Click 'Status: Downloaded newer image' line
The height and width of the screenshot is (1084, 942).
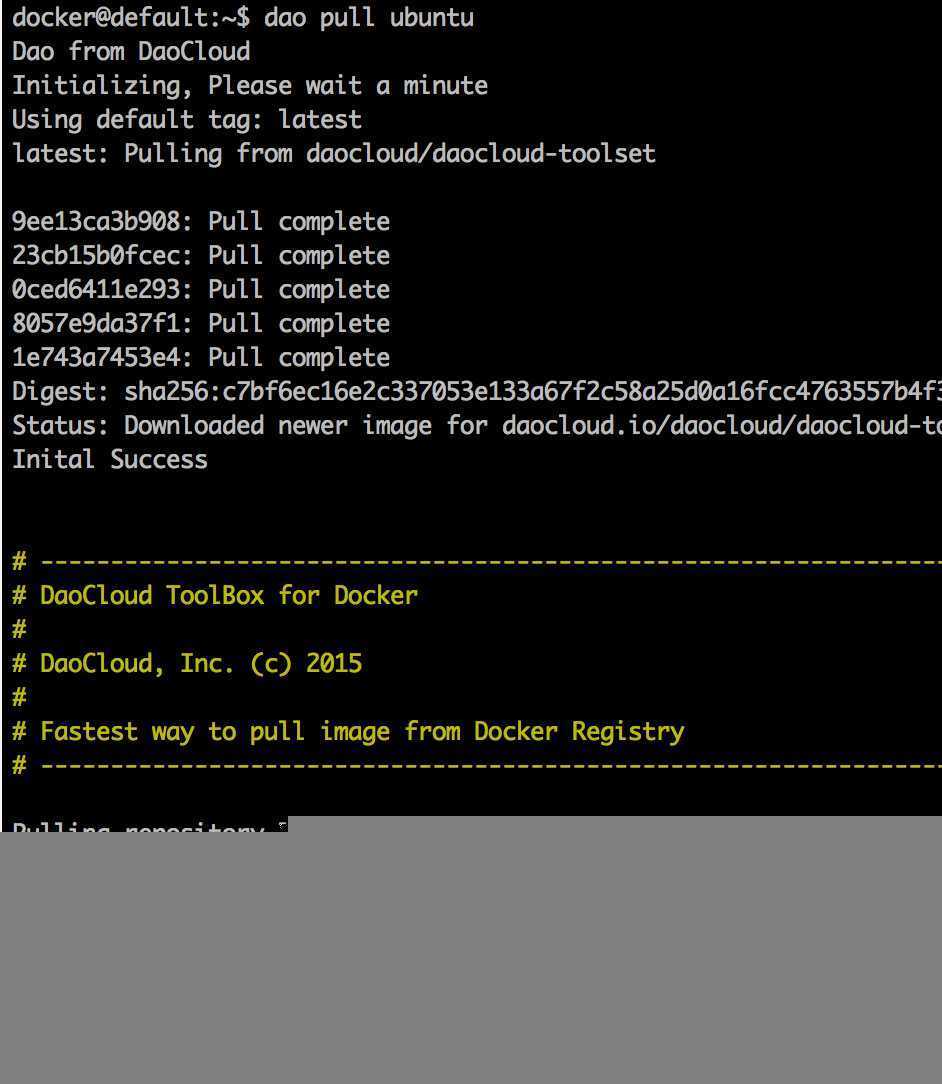[x=477, y=426]
